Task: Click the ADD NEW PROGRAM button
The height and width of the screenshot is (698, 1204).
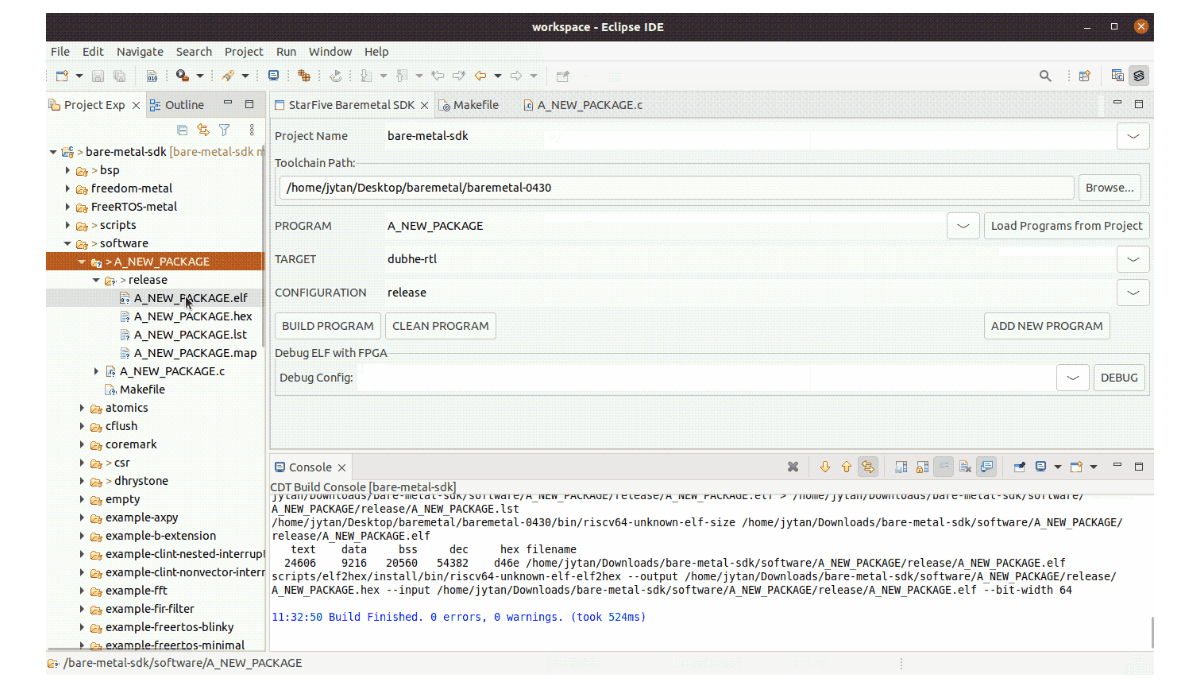Action: [1047, 326]
